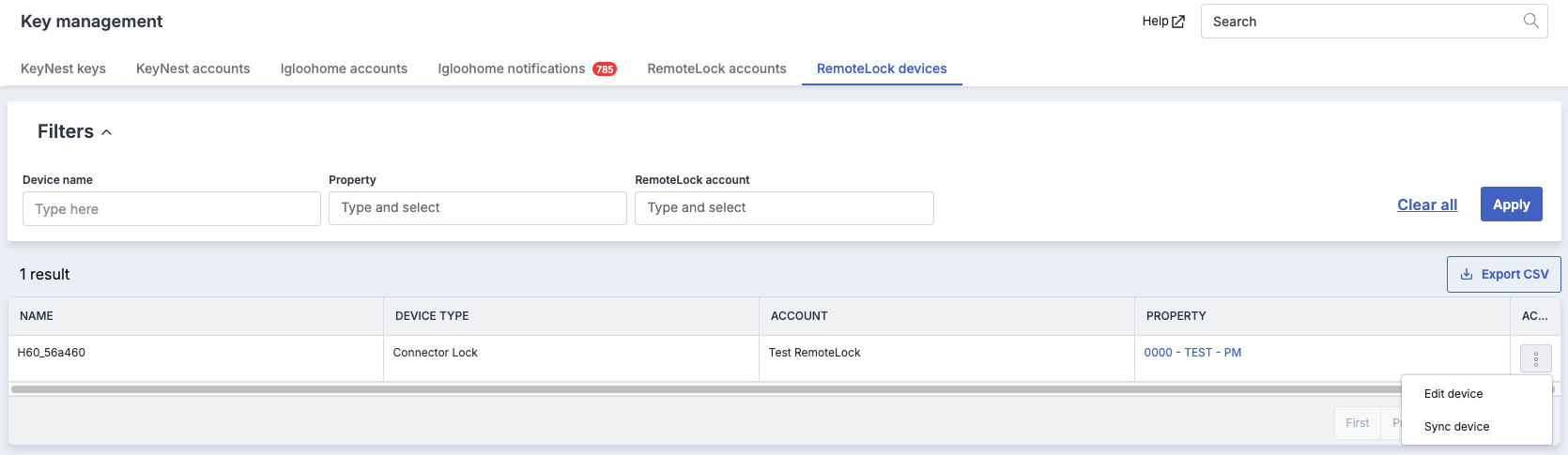Open the Igloohome accounts tab

point(344,68)
